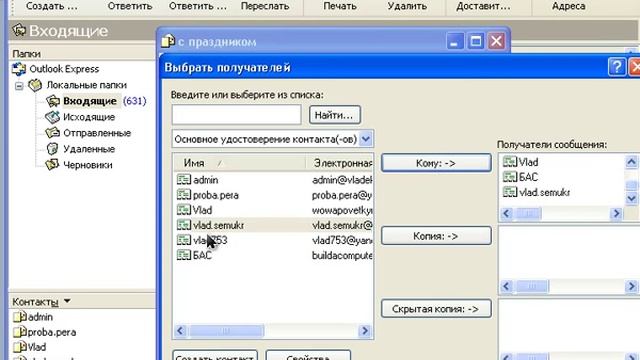Open Адреса from the toolbar

click(569, 7)
